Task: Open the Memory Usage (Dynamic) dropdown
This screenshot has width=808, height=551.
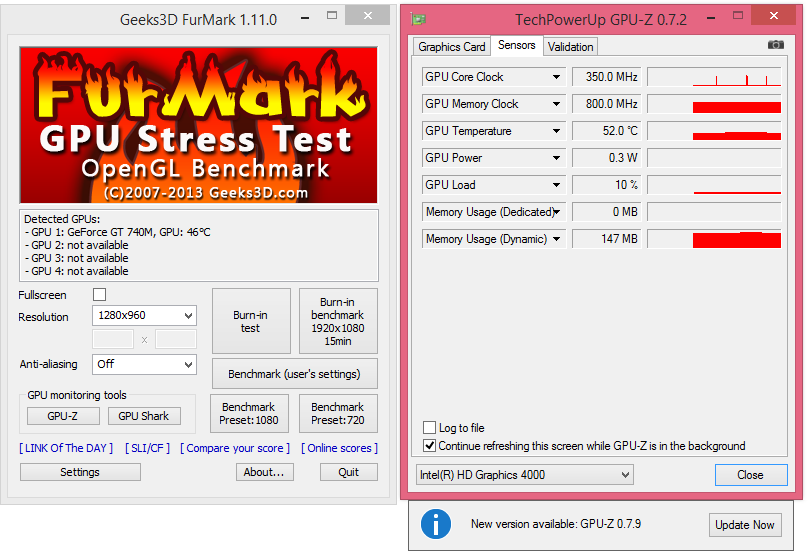Action: 494,239
